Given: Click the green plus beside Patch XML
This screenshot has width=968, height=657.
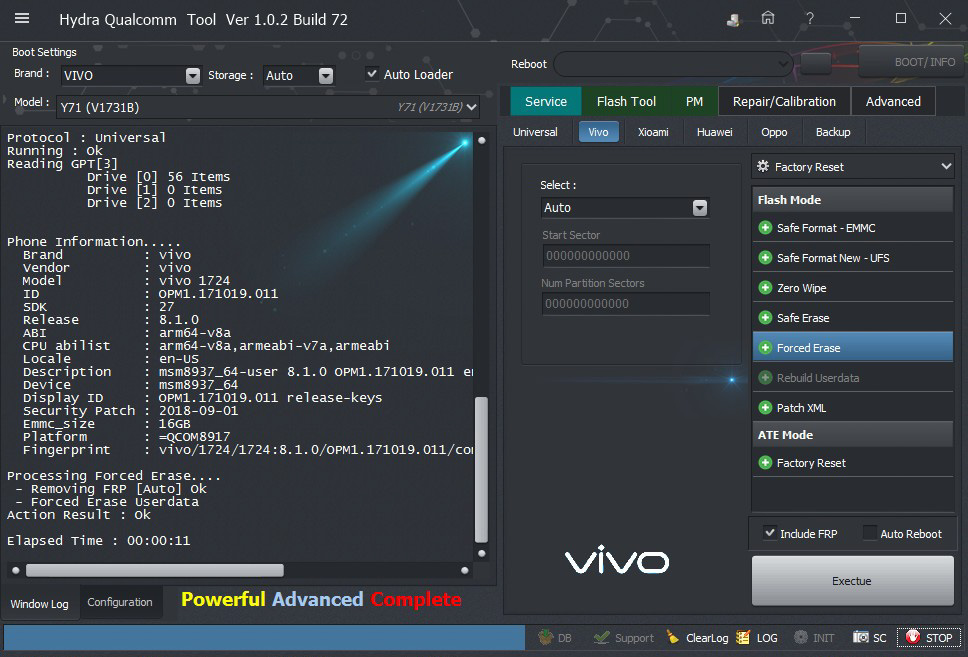Looking at the screenshot, I should click(x=765, y=408).
